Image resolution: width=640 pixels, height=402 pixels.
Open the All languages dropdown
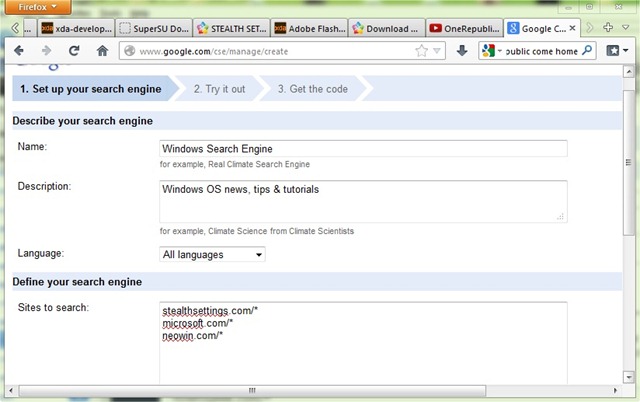coord(212,254)
